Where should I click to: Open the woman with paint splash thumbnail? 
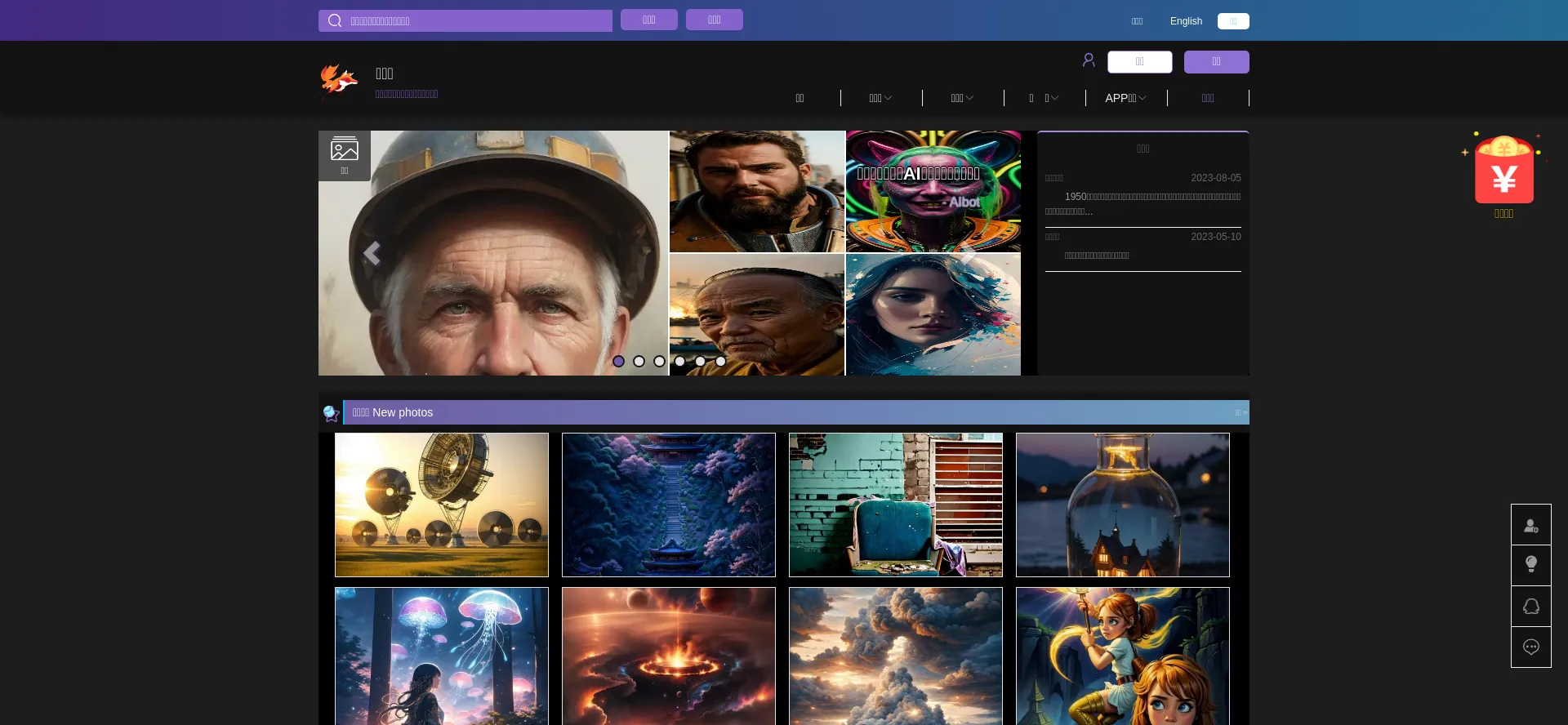933,315
